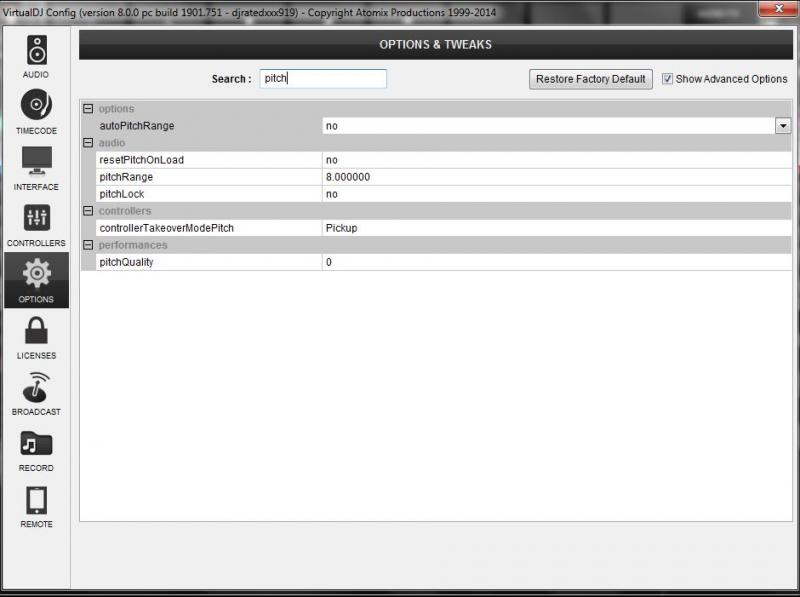Open the Controllers mixer icon
This screenshot has height=597, width=800.
[36, 218]
